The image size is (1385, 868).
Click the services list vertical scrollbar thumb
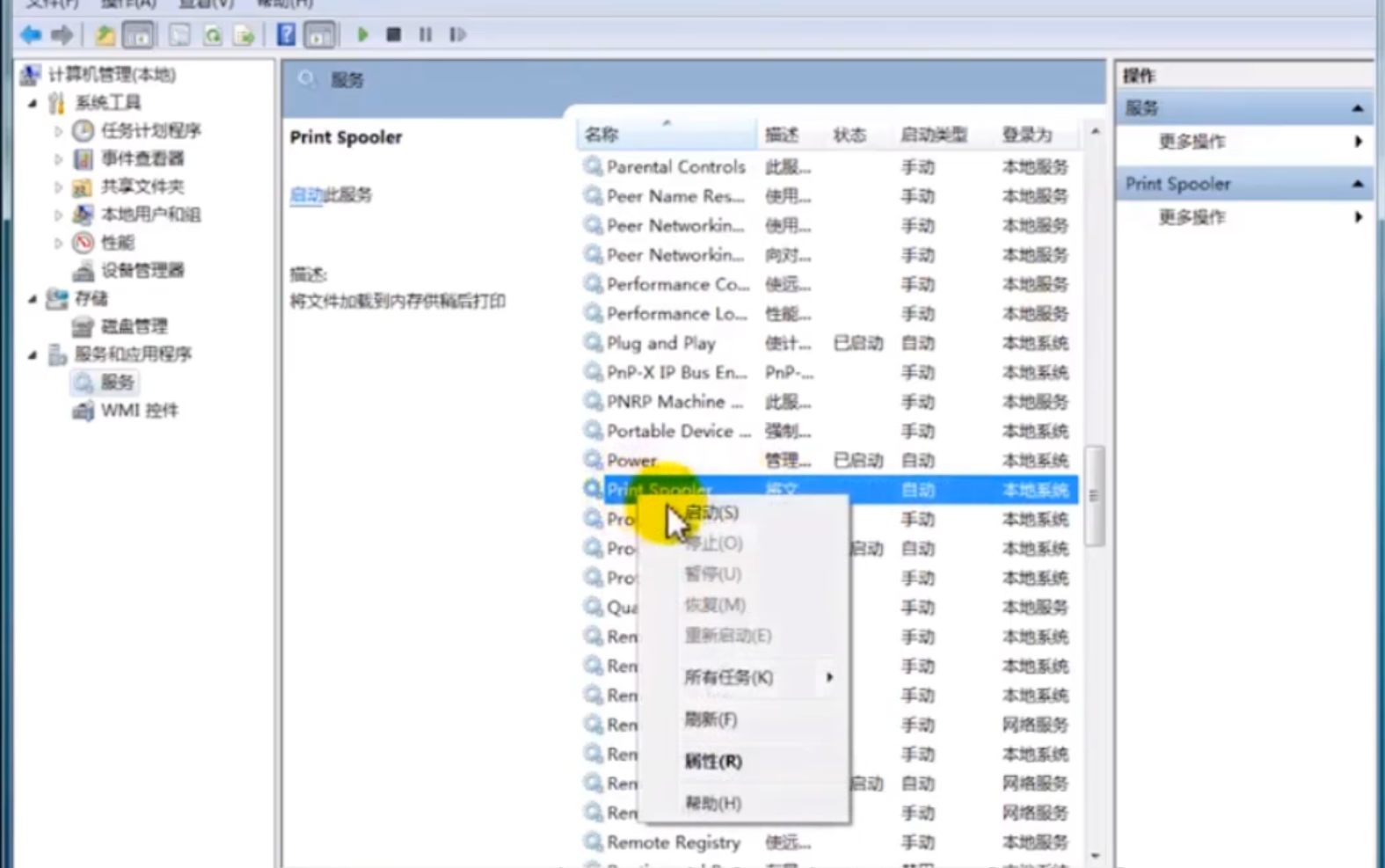click(1094, 495)
